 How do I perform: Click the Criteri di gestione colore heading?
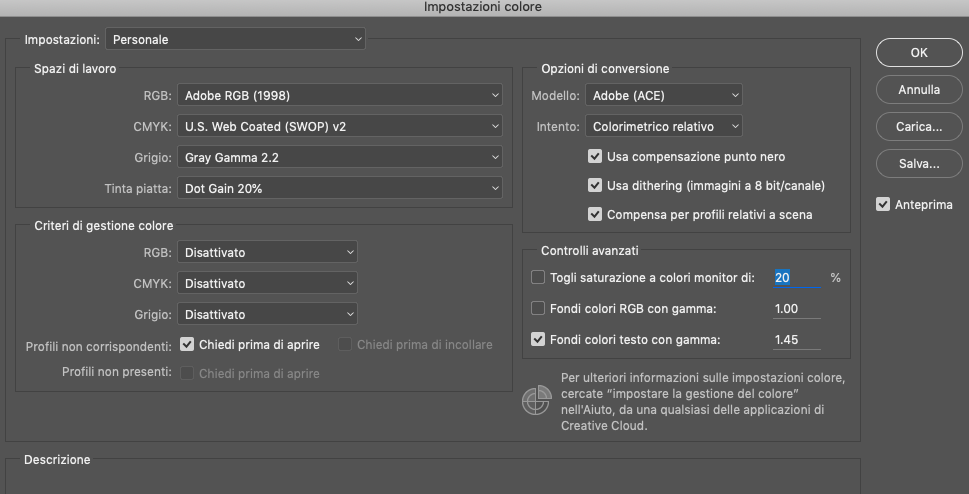point(104,226)
